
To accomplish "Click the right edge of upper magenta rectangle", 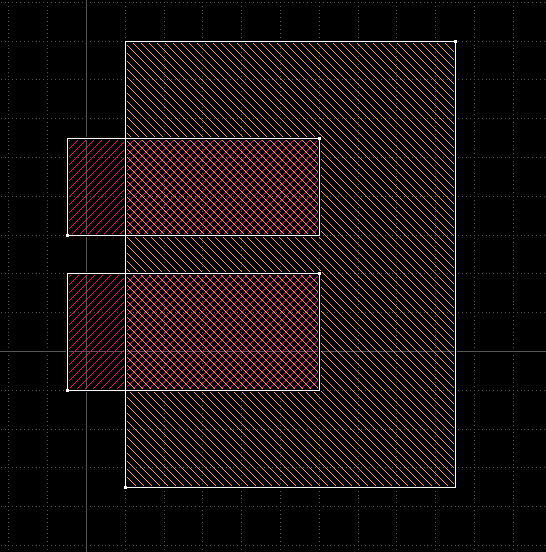I will point(319,187).
